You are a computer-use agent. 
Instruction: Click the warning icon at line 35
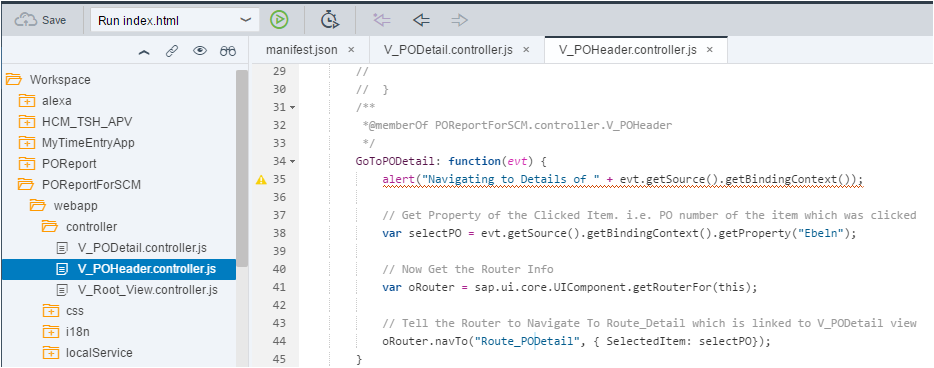pyautogui.click(x=260, y=179)
